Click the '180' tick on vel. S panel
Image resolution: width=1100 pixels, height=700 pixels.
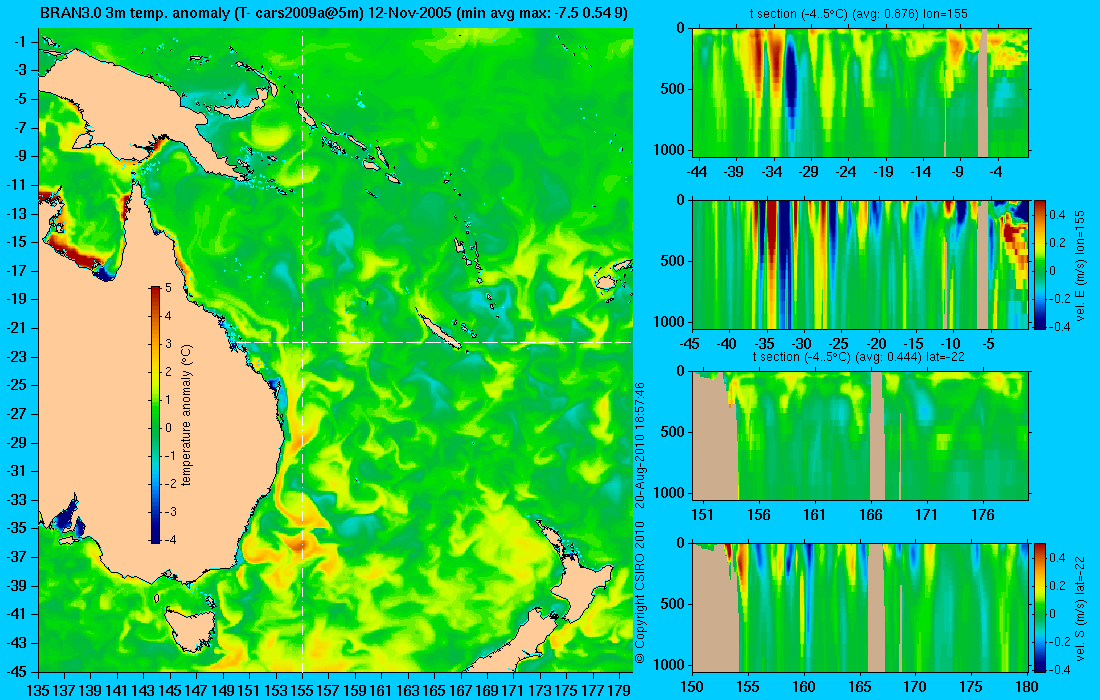click(x=1027, y=687)
